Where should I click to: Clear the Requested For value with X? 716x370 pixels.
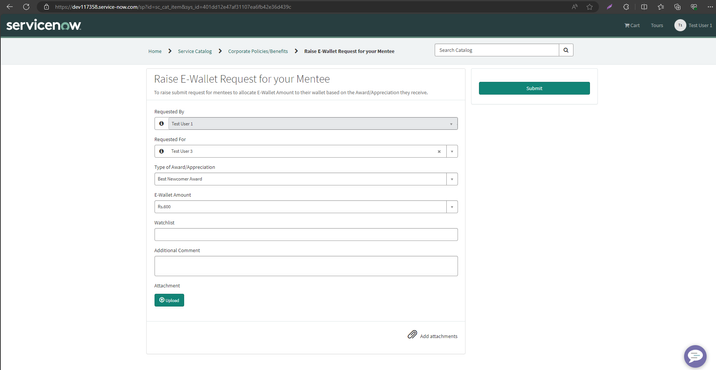coord(439,152)
